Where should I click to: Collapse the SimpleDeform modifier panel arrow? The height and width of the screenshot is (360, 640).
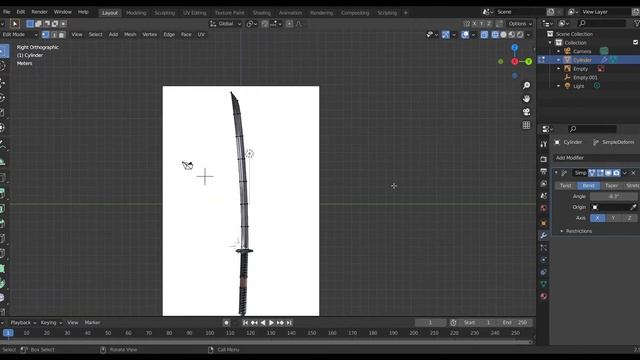tap(556, 173)
